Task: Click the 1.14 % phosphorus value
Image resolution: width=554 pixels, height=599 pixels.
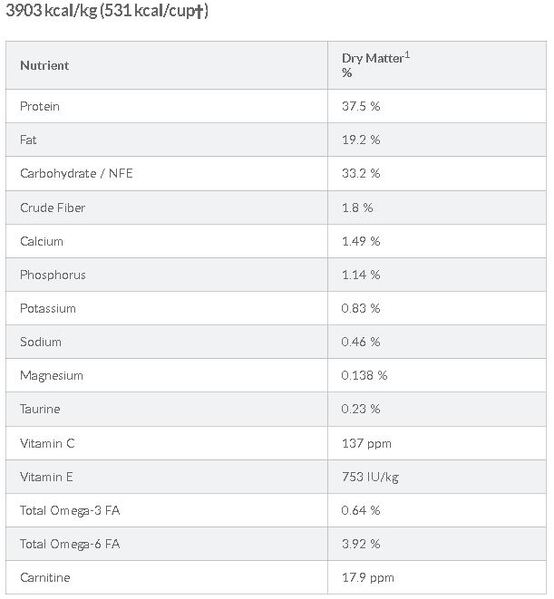Action: 361,275
